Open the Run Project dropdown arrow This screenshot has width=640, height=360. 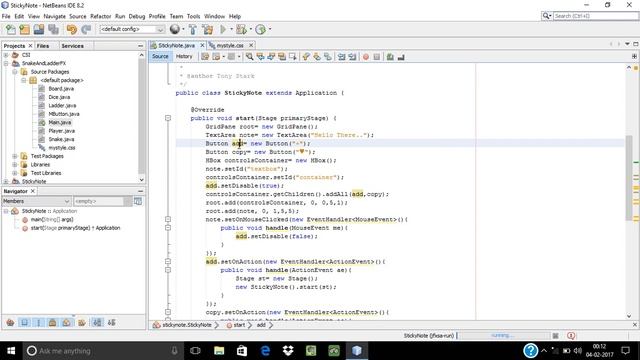click(231, 29)
